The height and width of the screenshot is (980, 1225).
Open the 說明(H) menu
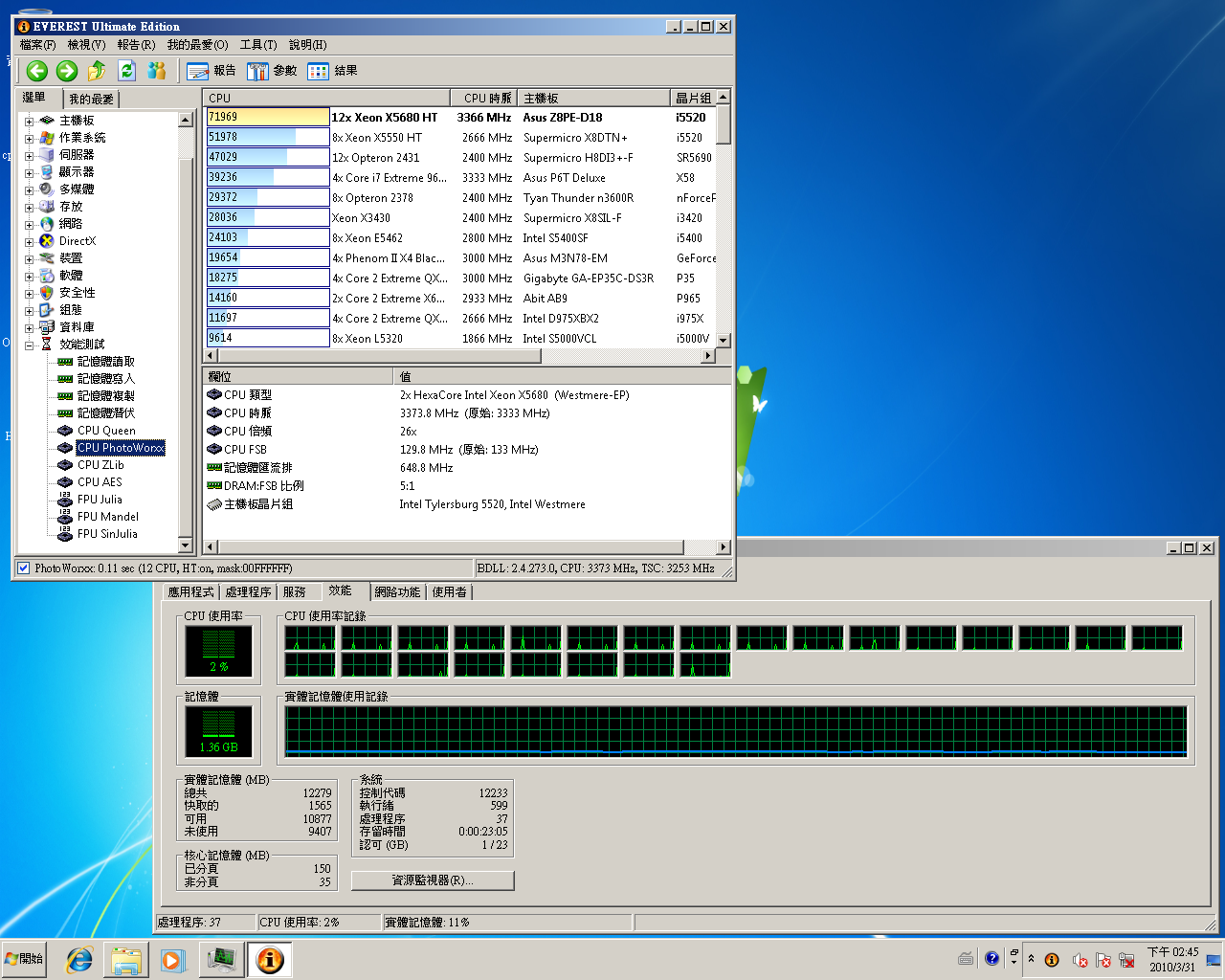307,45
